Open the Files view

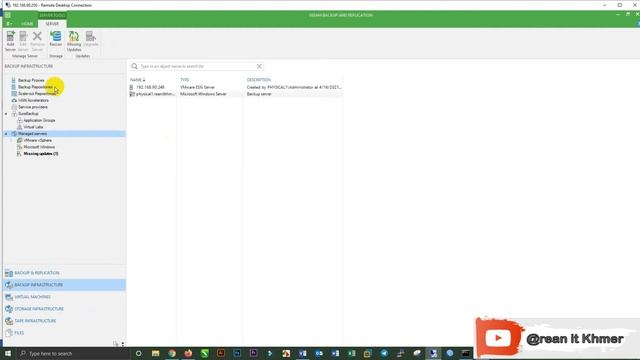tap(64, 333)
